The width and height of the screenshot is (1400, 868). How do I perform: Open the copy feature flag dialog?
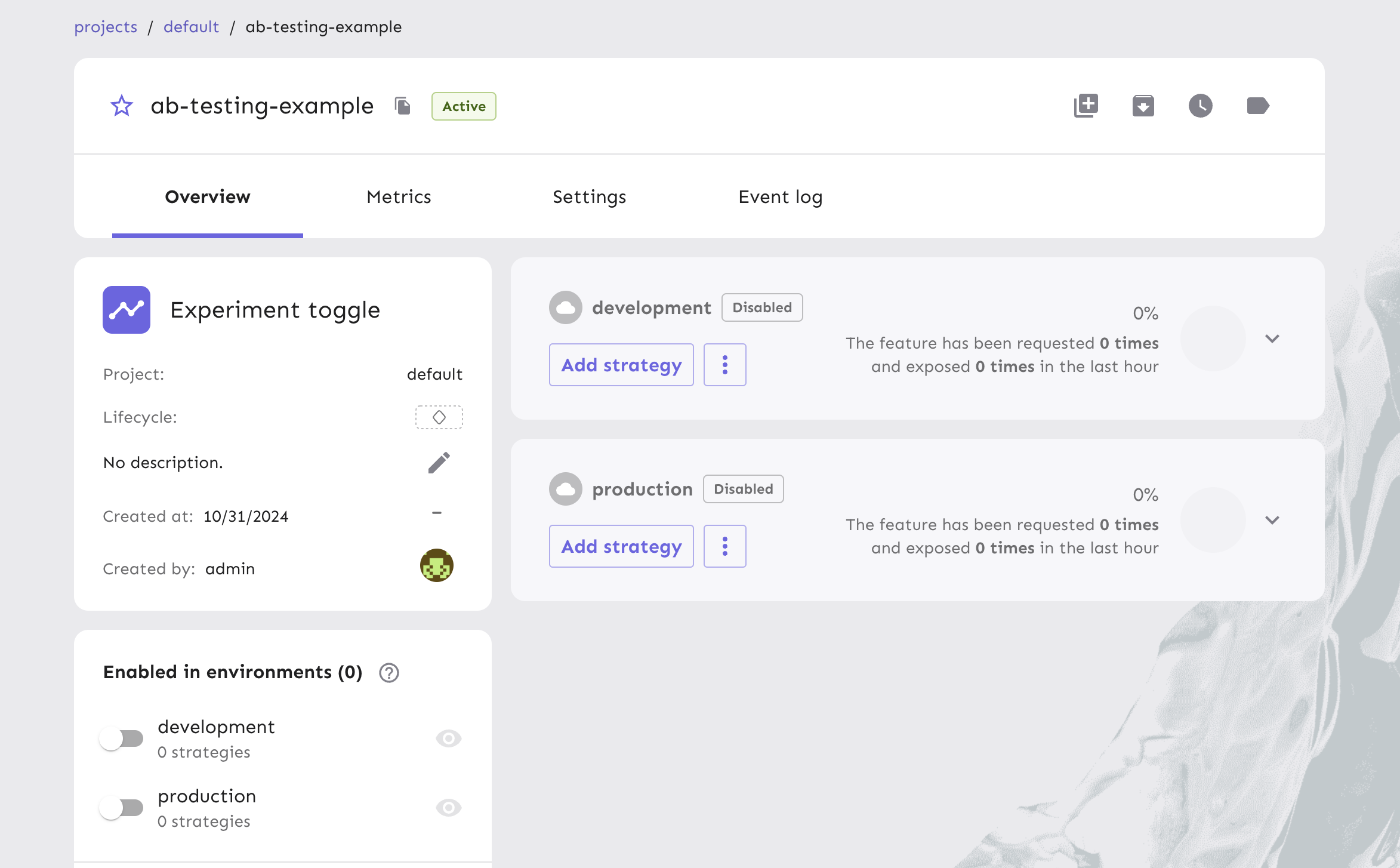pos(1086,106)
